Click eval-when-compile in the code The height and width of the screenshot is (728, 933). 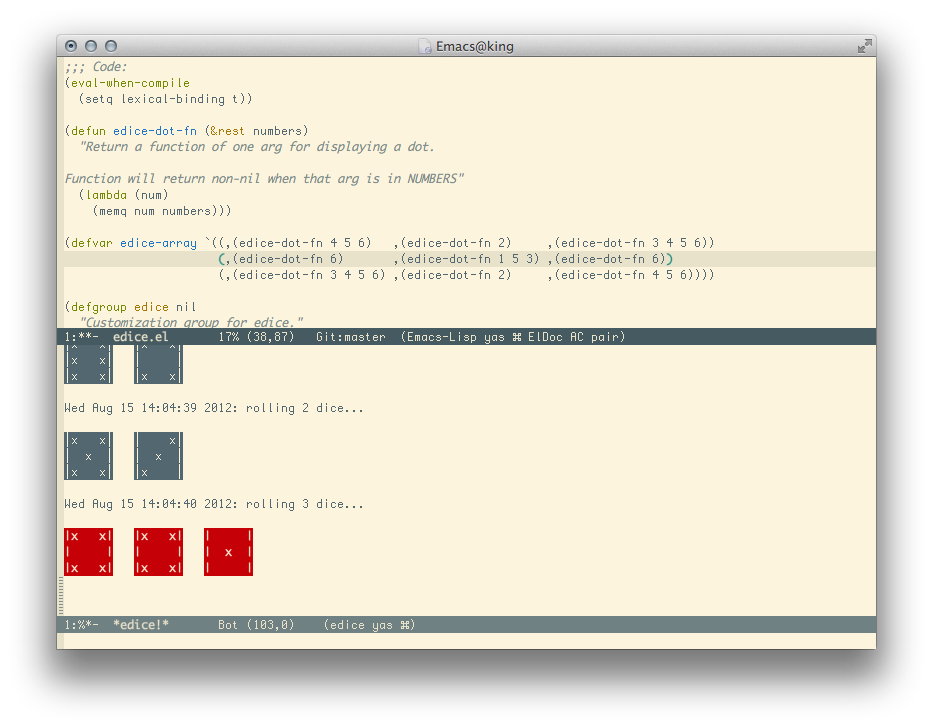[130, 83]
